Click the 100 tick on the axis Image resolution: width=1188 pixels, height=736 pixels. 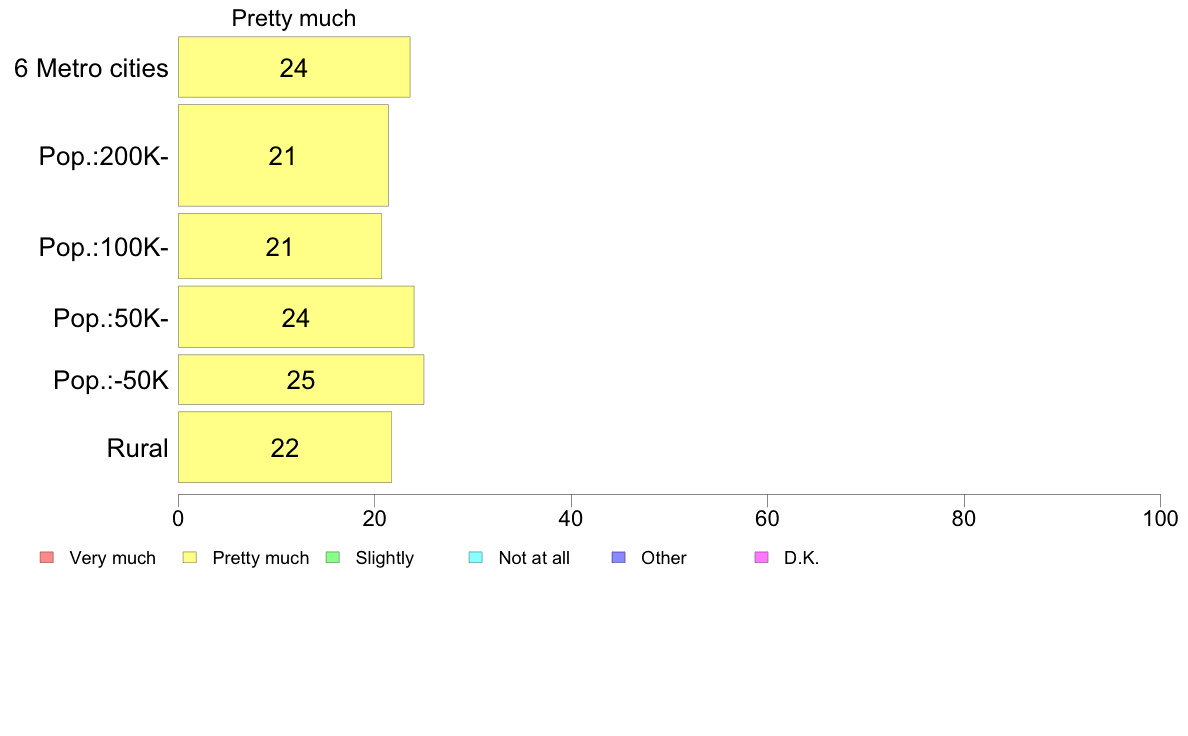tap(1160, 518)
